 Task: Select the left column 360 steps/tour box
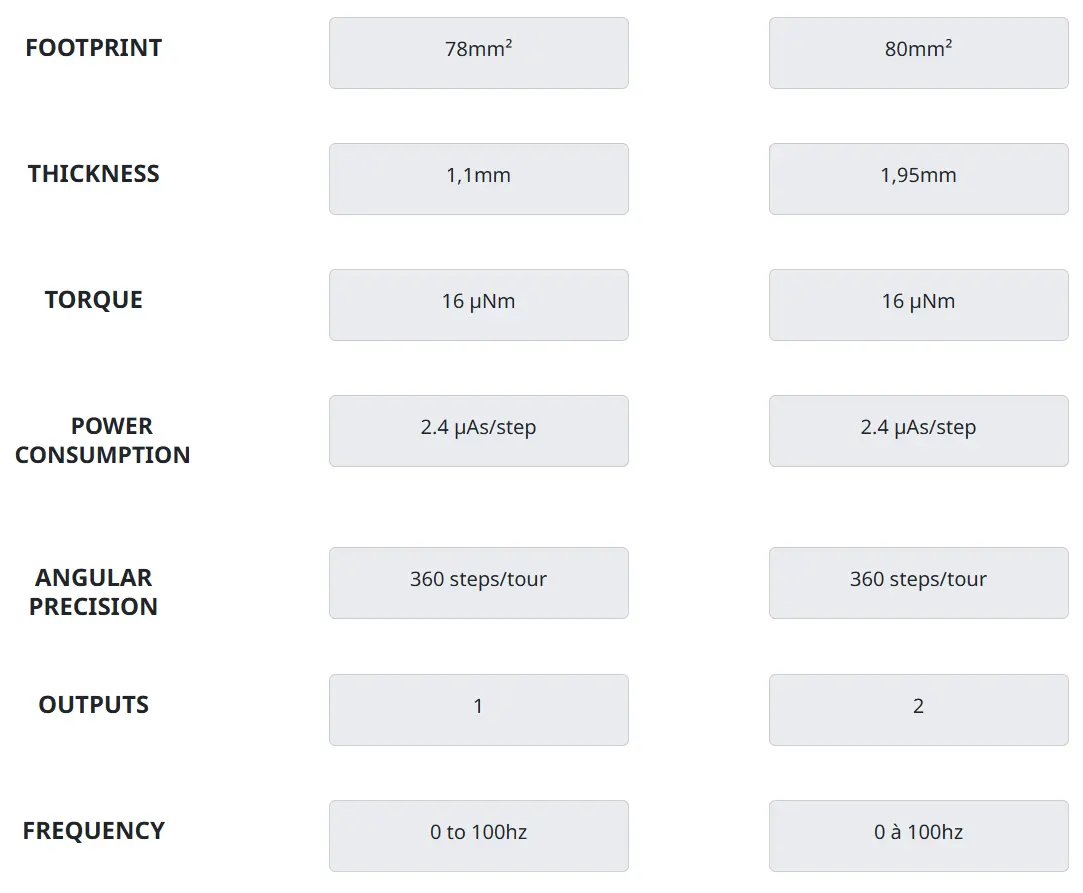tap(478, 583)
